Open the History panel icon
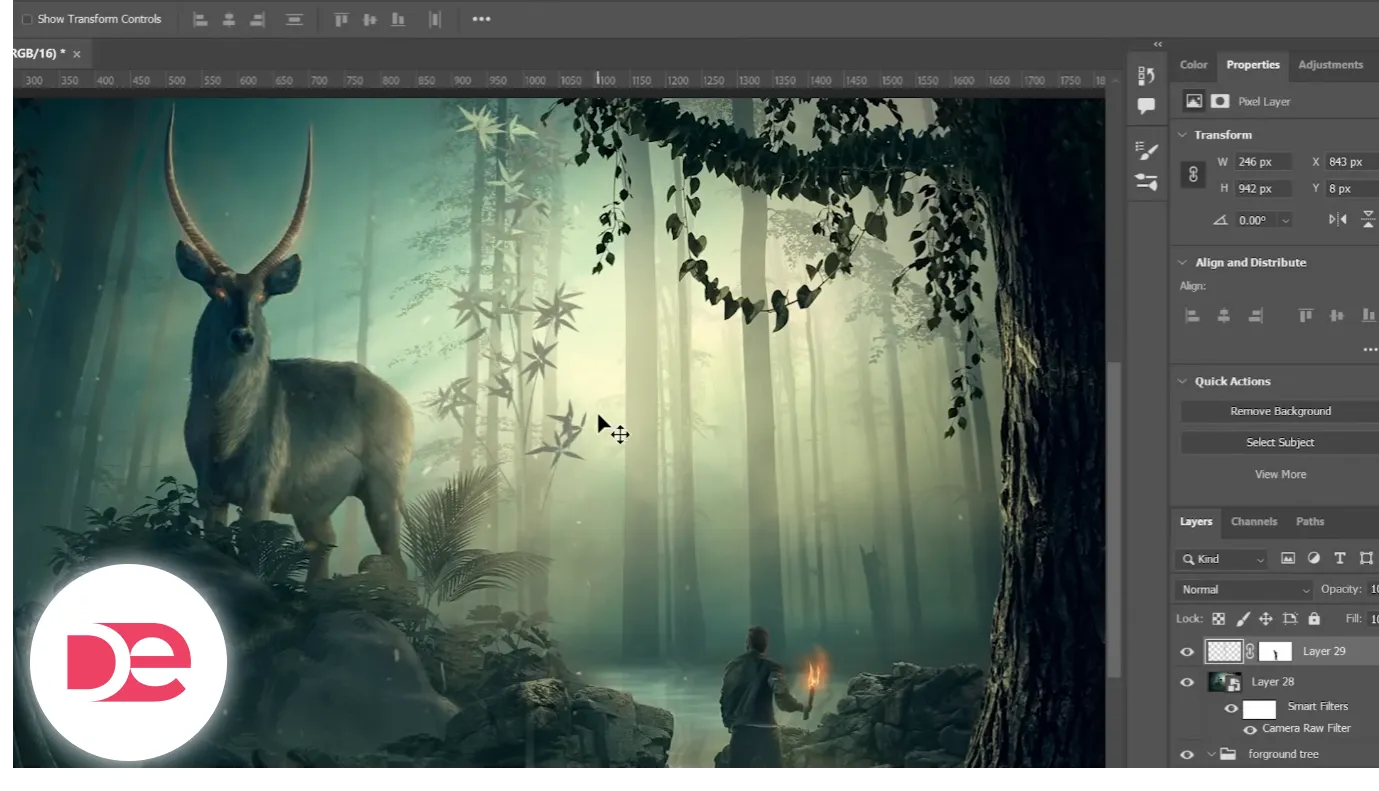Image resolution: width=1379 pixels, height=791 pixels. [1146, 76]
